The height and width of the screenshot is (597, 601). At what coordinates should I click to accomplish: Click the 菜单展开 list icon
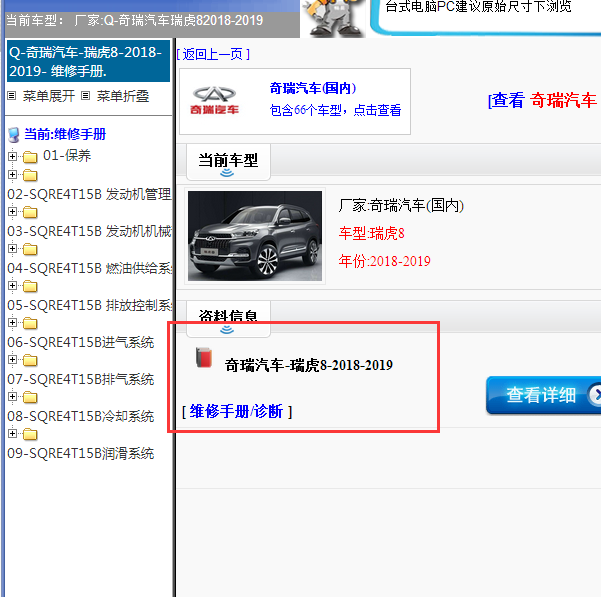[x=12, y=96]
